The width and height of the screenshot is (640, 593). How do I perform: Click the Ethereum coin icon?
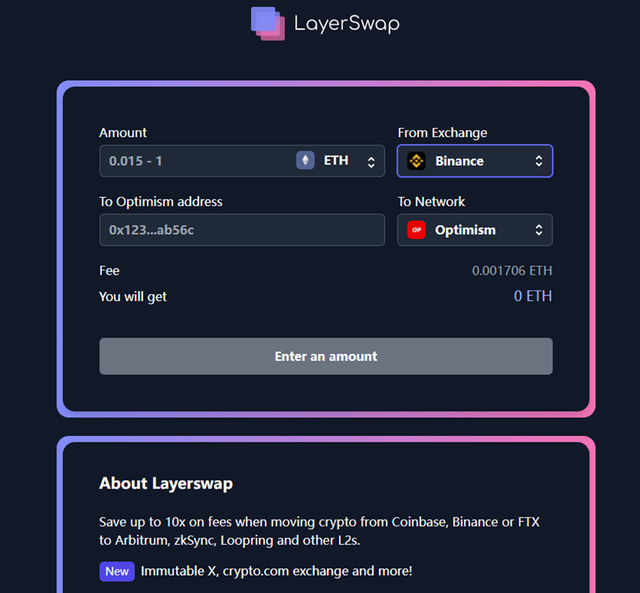(305, 160)
